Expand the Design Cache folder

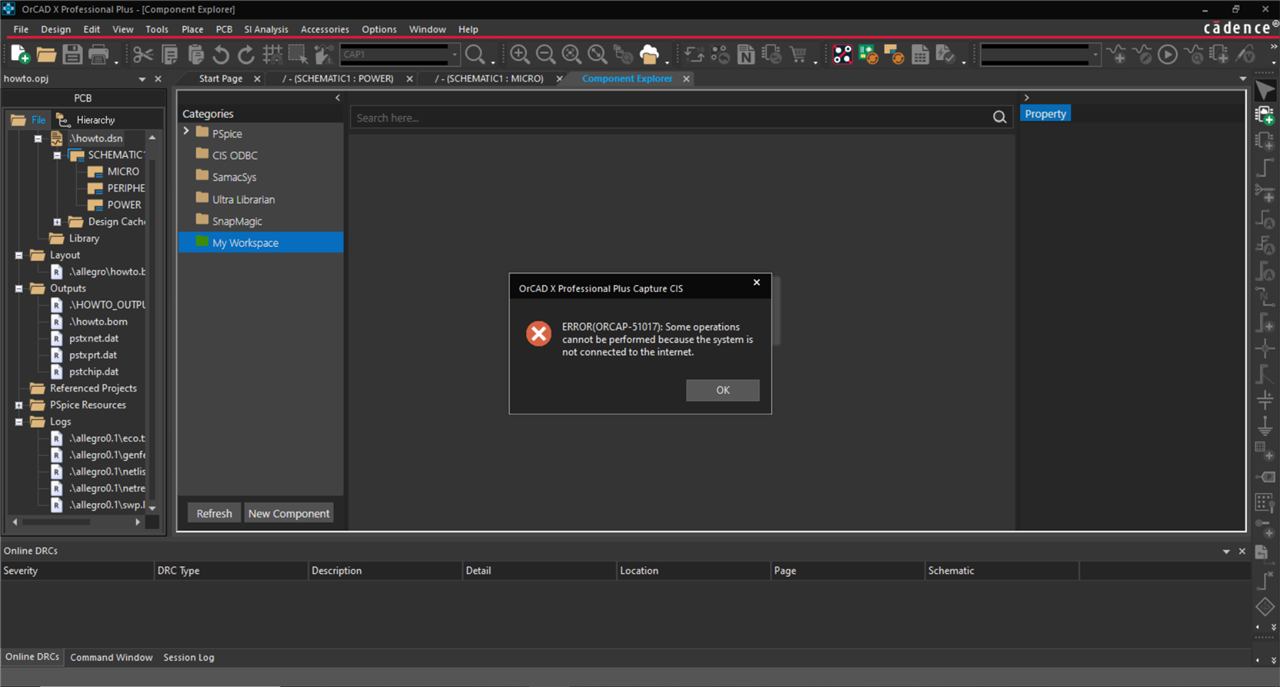click(57, 222)
